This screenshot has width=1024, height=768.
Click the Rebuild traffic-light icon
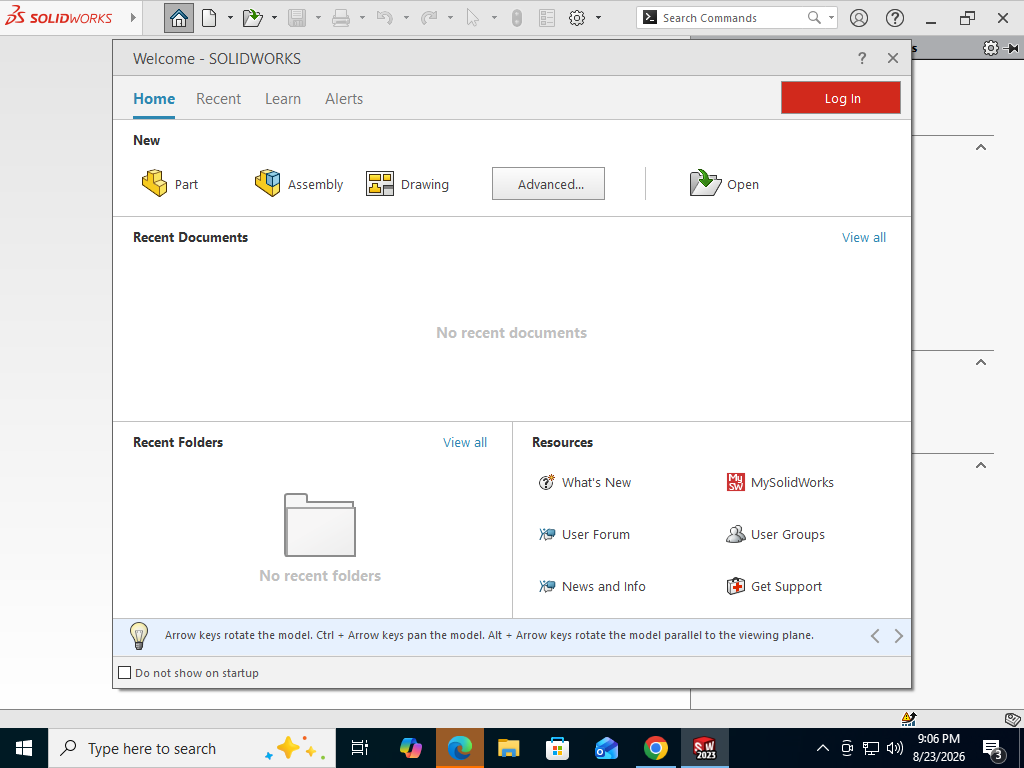(517, 18)
